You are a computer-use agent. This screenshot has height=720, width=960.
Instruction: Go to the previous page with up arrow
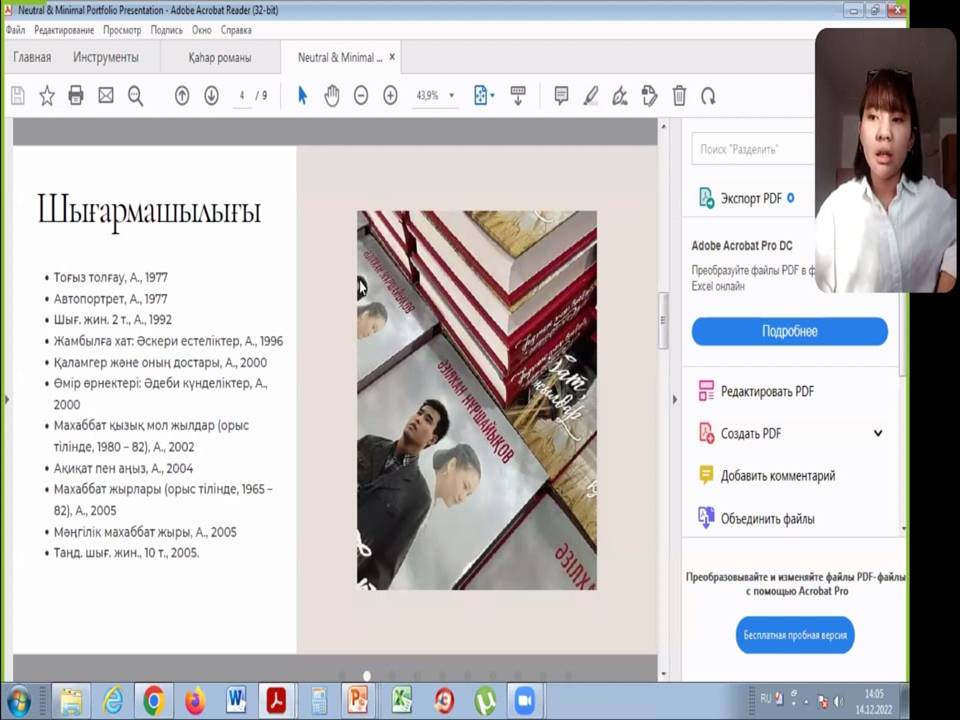point(182,96)
